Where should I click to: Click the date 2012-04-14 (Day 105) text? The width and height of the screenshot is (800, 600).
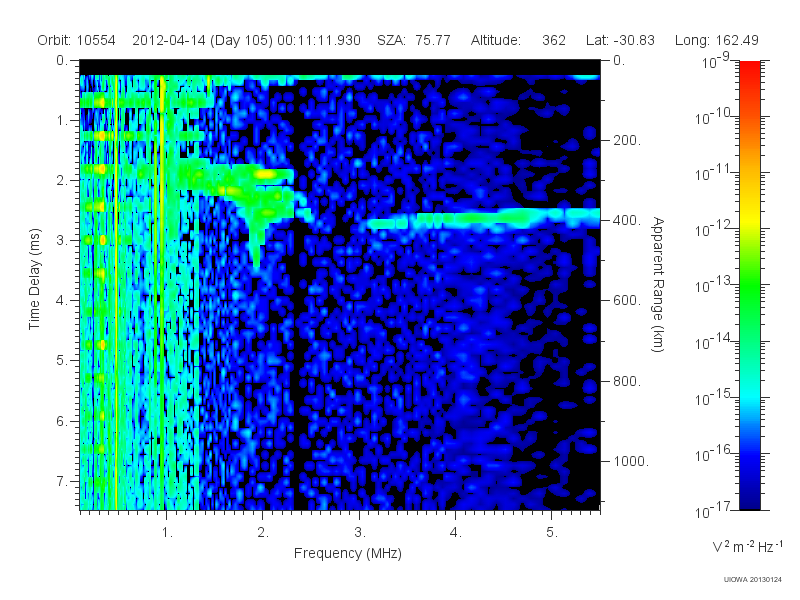203,40
